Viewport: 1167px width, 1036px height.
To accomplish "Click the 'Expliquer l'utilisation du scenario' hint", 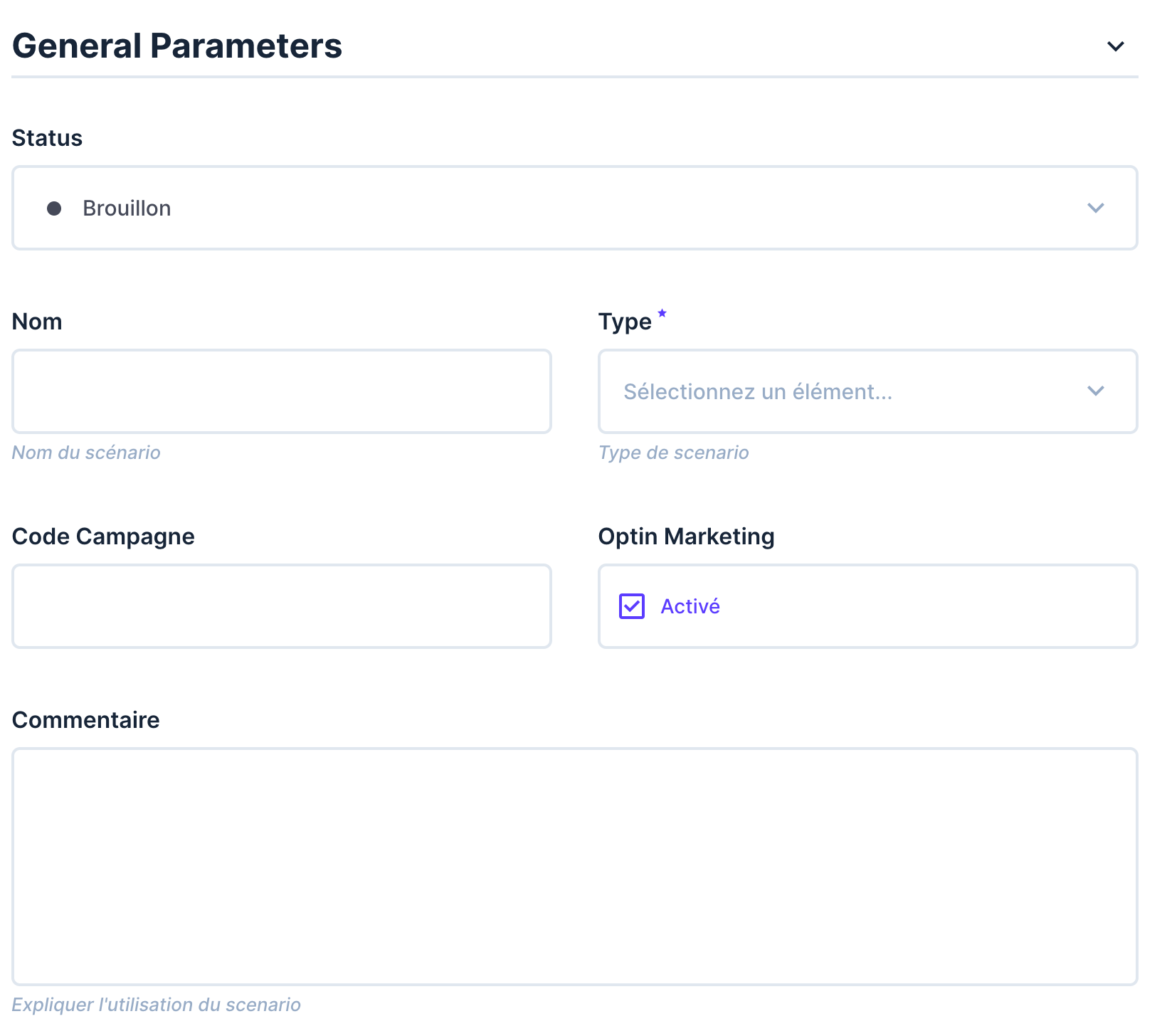I will click(157, 1005).
